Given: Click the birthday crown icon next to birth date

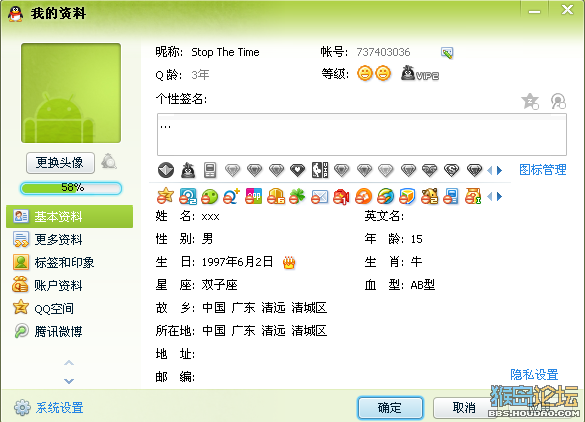Looking at the screenshot, I should click(x=289, y=263).
